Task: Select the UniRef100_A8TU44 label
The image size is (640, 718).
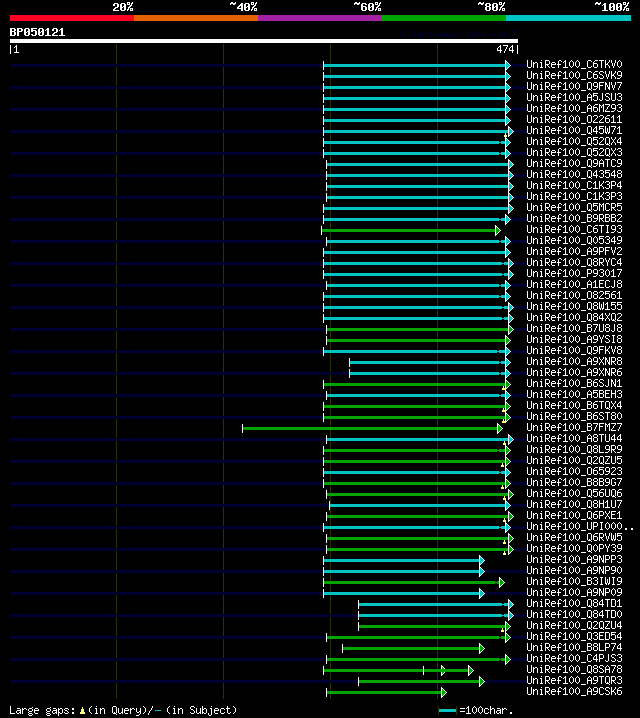Action: [x=574, y=438]
